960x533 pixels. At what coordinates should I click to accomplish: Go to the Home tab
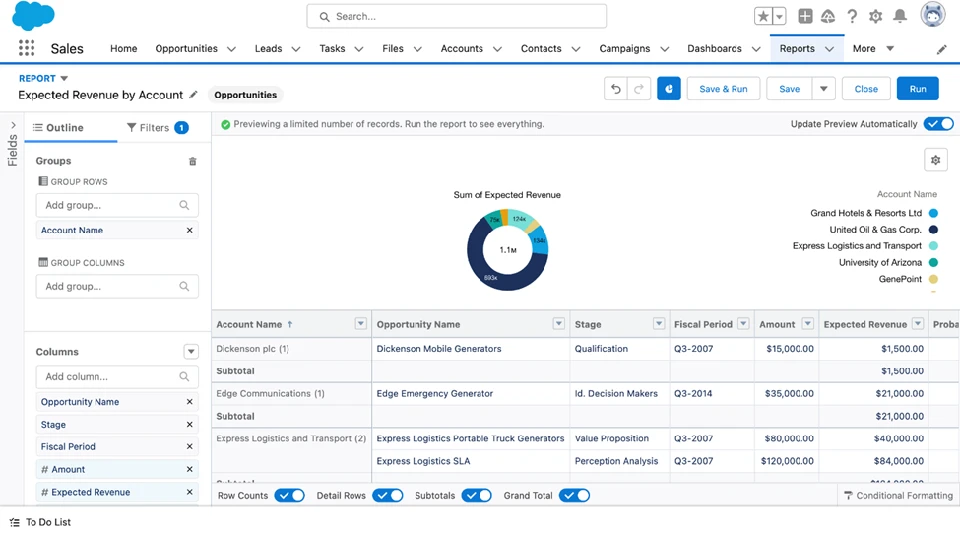124,48
